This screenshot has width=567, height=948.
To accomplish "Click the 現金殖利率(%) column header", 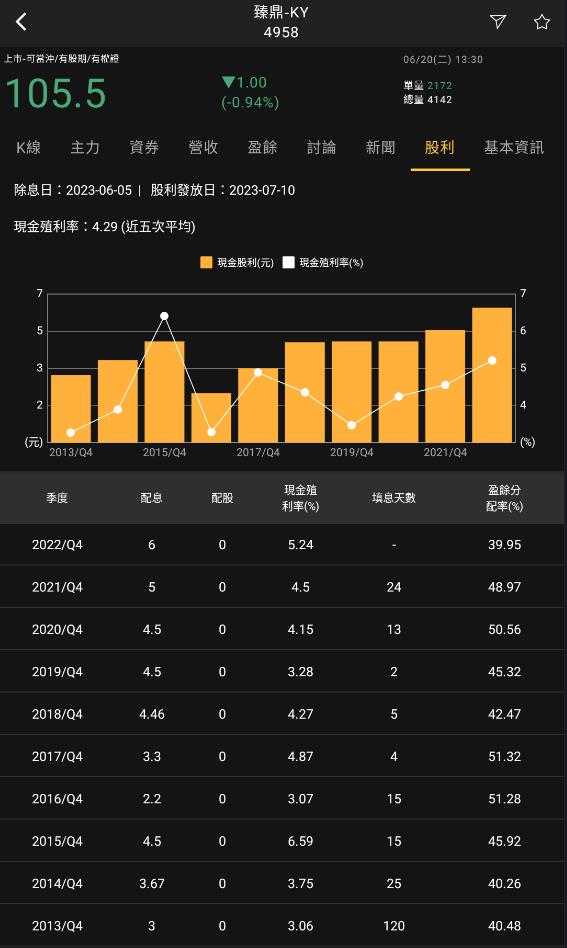I will point(300,498).
